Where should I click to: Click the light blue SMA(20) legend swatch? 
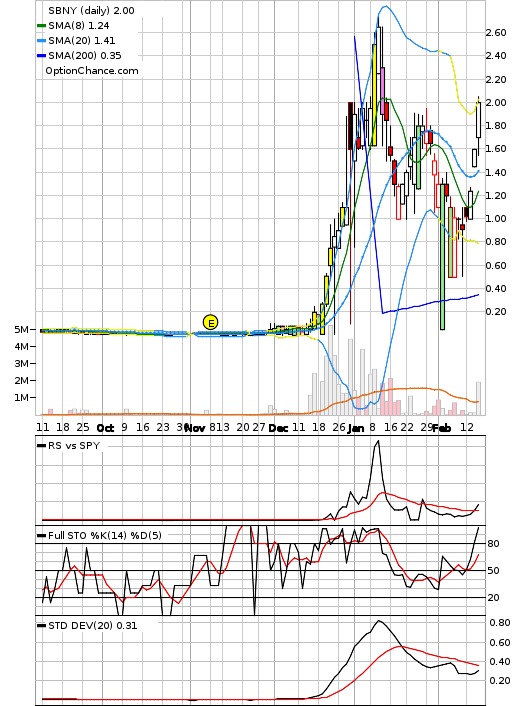41,41
